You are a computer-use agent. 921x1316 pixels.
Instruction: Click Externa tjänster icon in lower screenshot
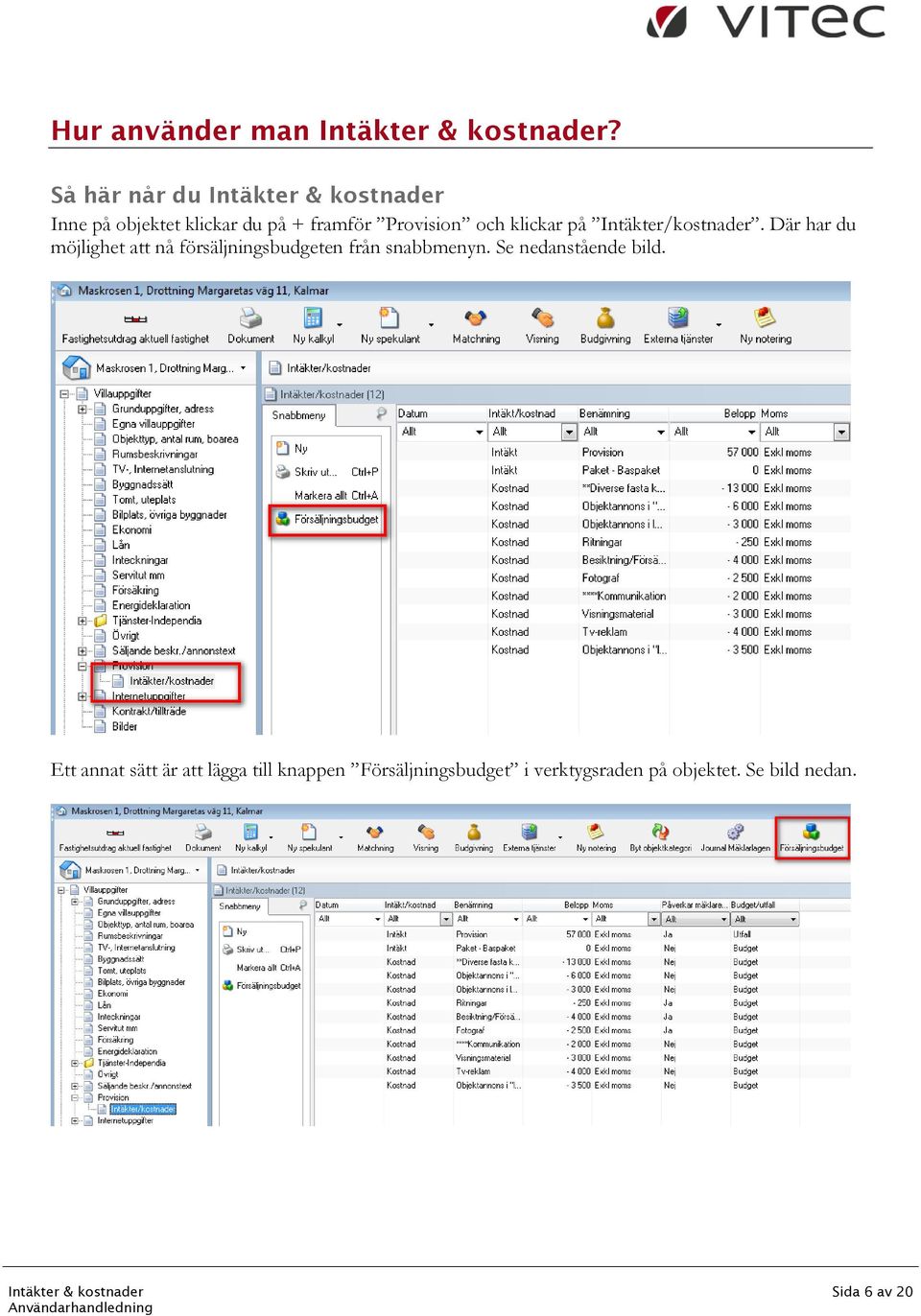click(x=530, y=832)
